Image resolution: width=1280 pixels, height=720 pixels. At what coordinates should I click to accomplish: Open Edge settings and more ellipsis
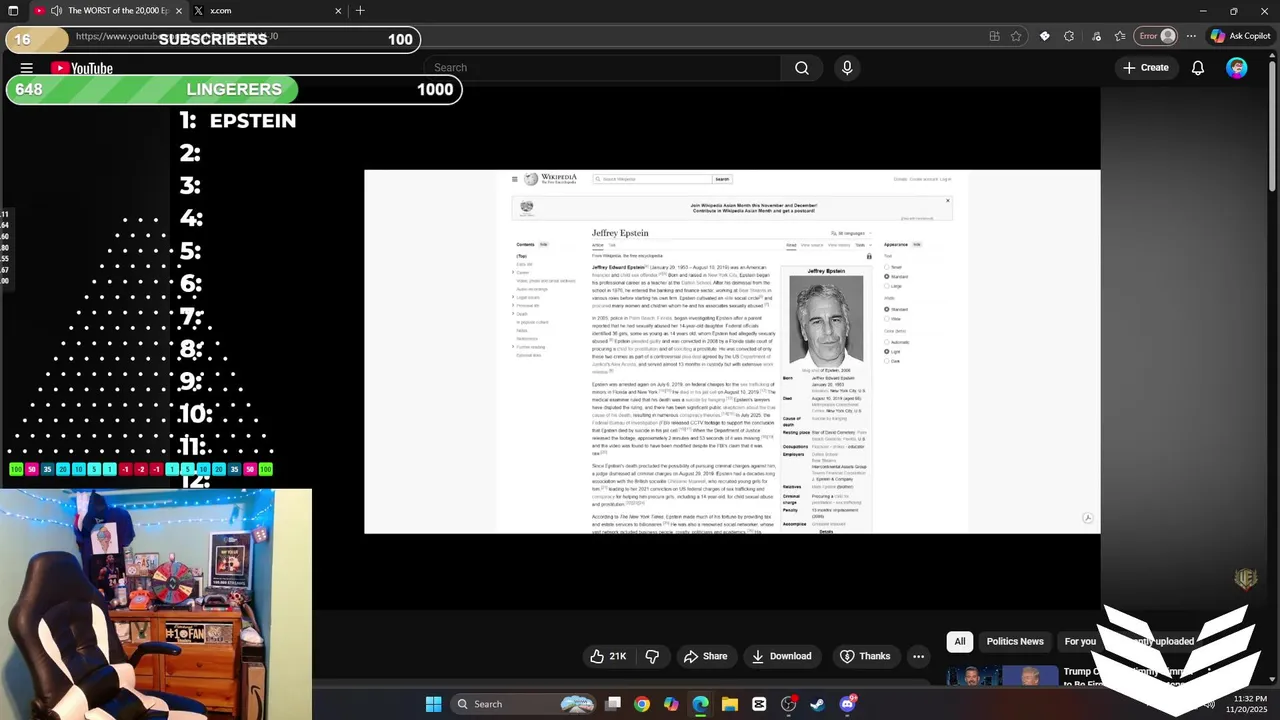1191,36
